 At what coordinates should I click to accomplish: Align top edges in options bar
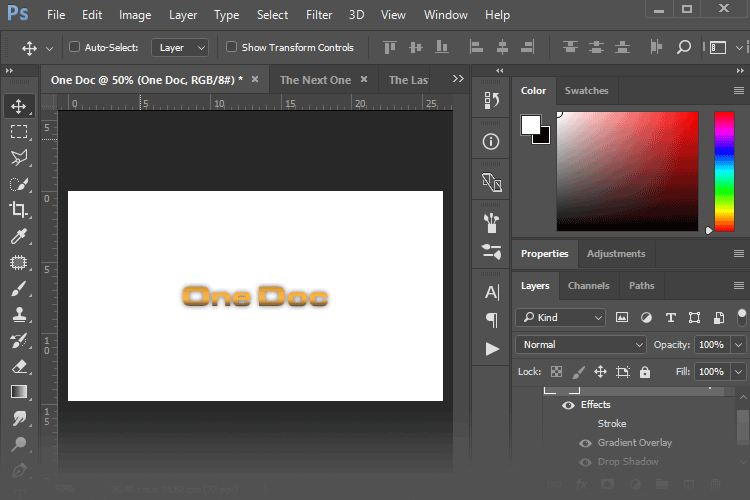coord(390,47)
